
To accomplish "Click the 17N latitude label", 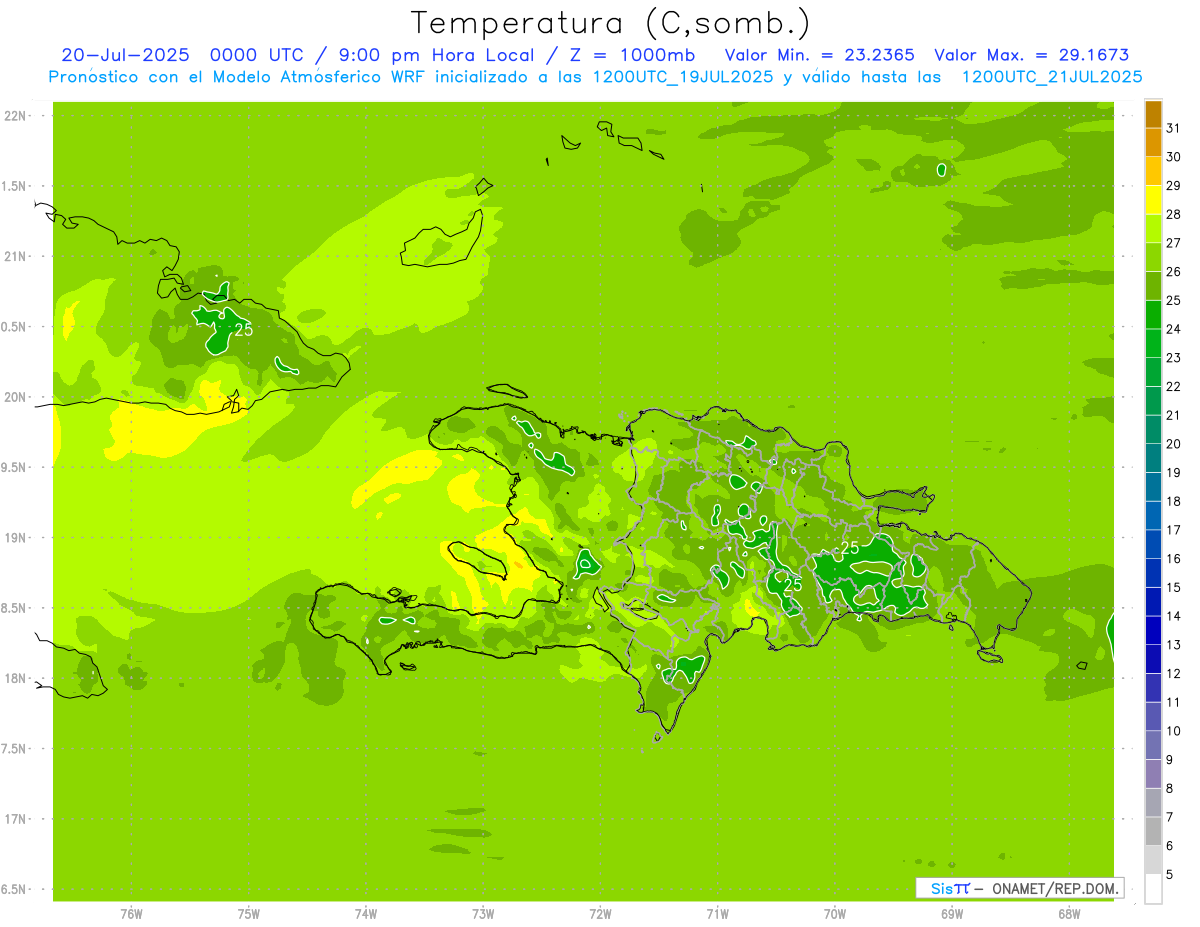I will [16, 819].
